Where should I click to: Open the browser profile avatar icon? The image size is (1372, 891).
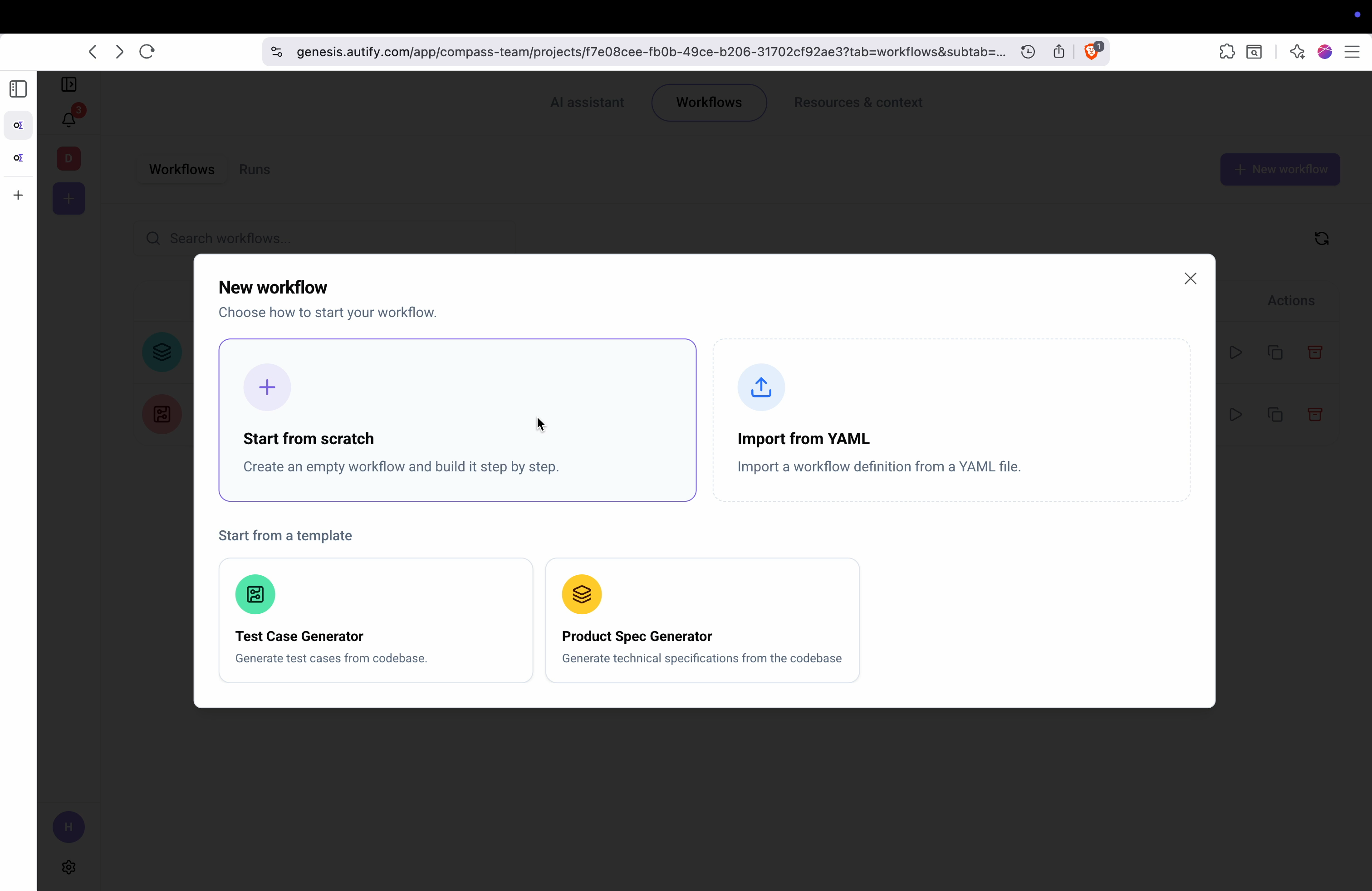pyautogui.click(x=1324, y=52)
